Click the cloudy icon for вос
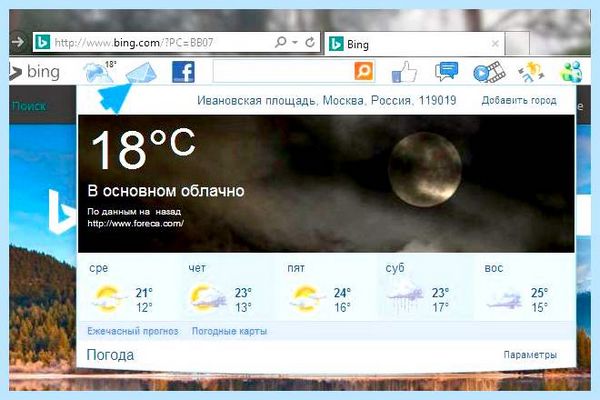 coord(504,300)
